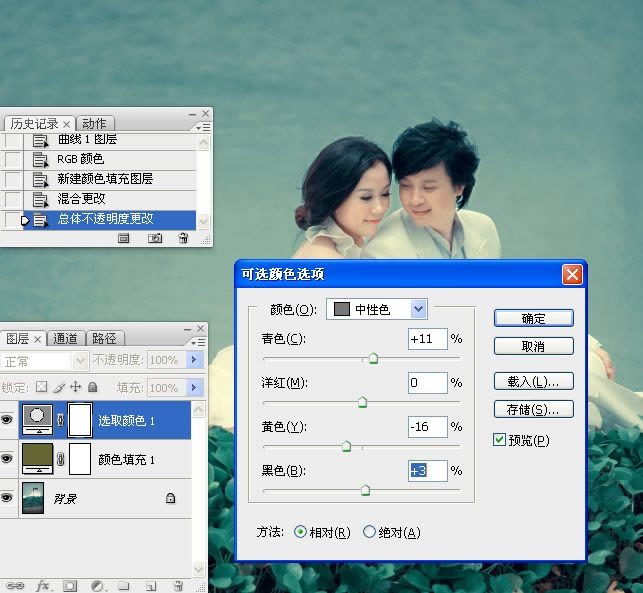643x593 pixels.
Task: Click the add layer mask icon
Action: tap(70, 585)
